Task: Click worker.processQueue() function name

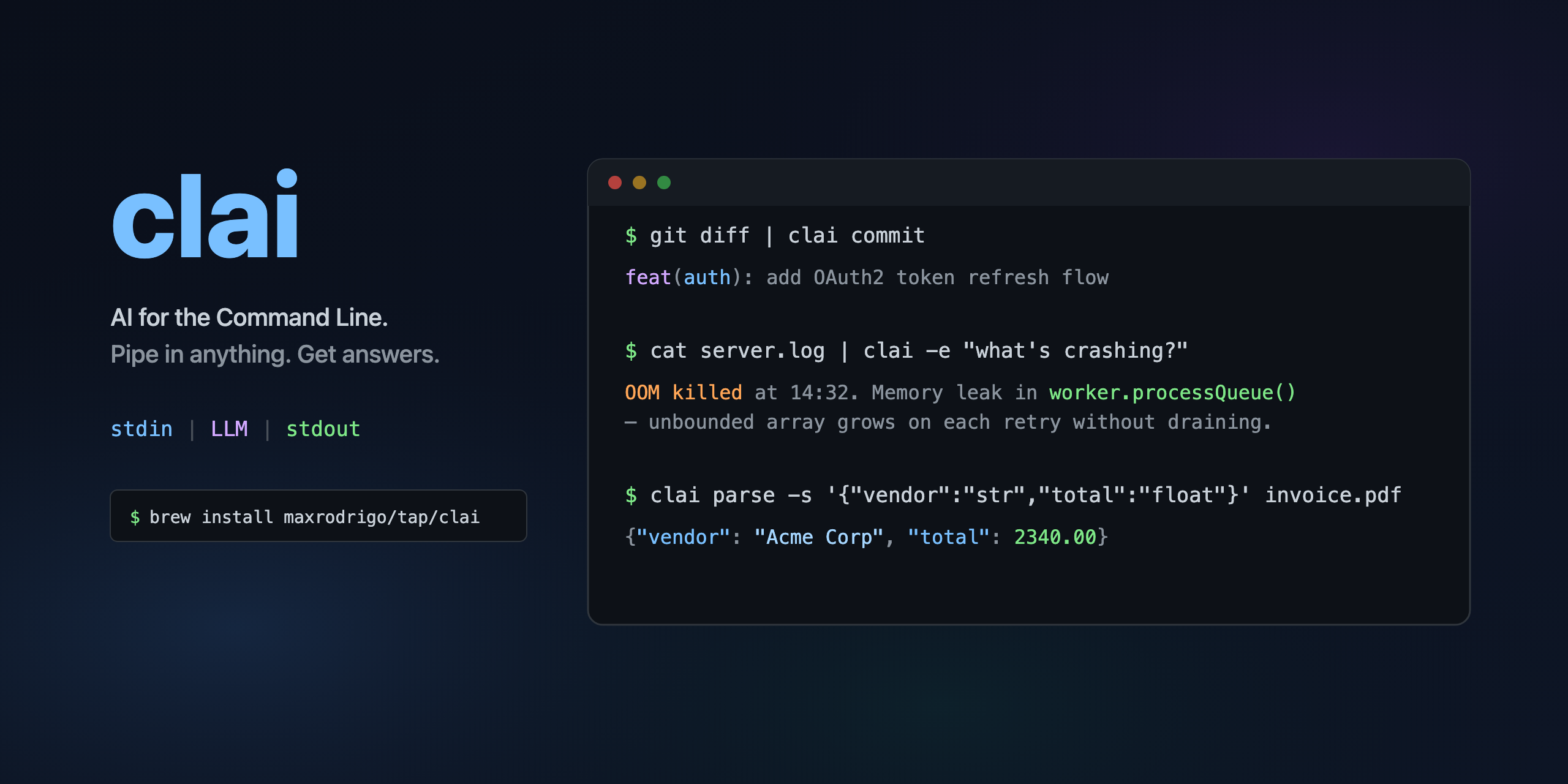Action: [x=1172, y=393]
